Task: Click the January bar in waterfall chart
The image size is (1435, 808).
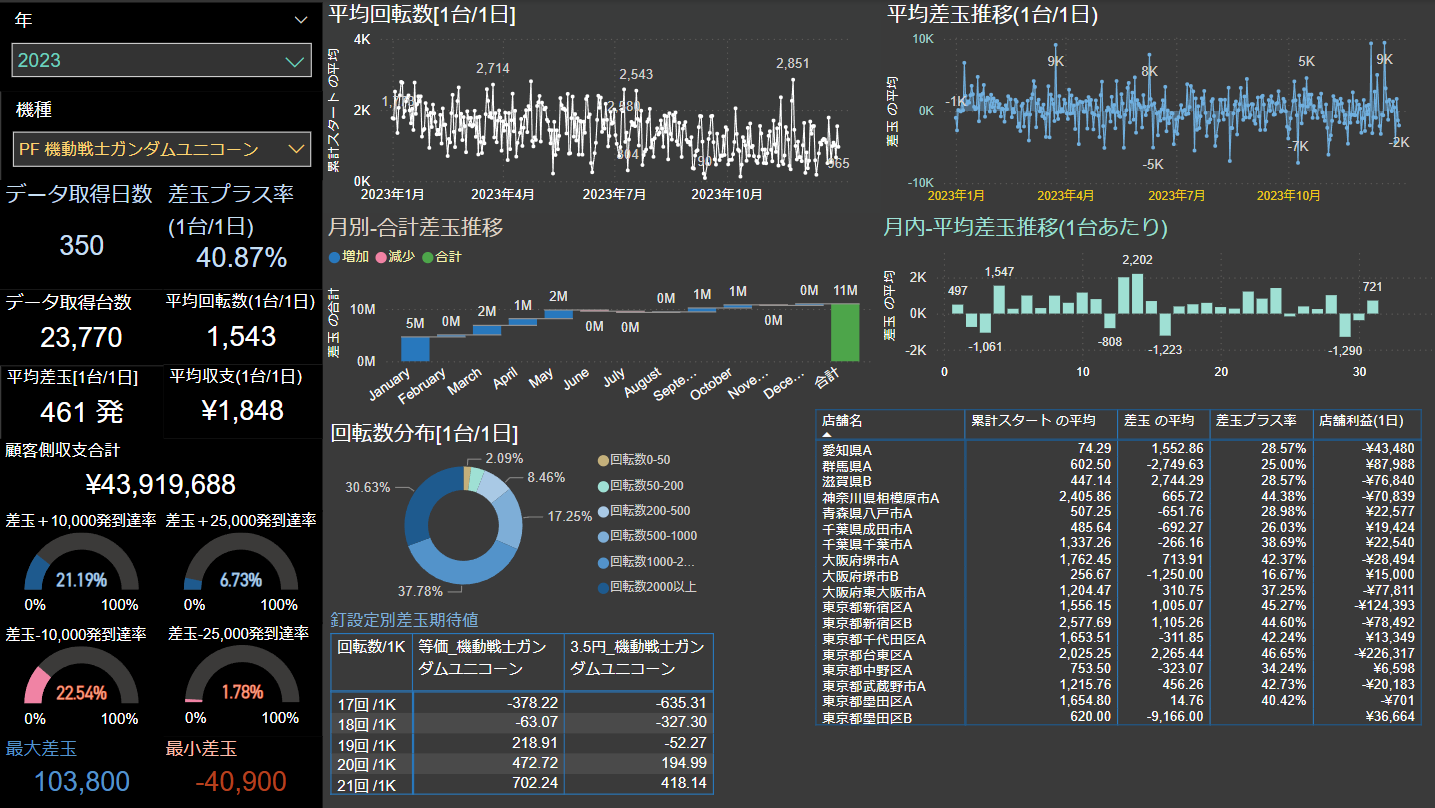Action: (414, 348)
